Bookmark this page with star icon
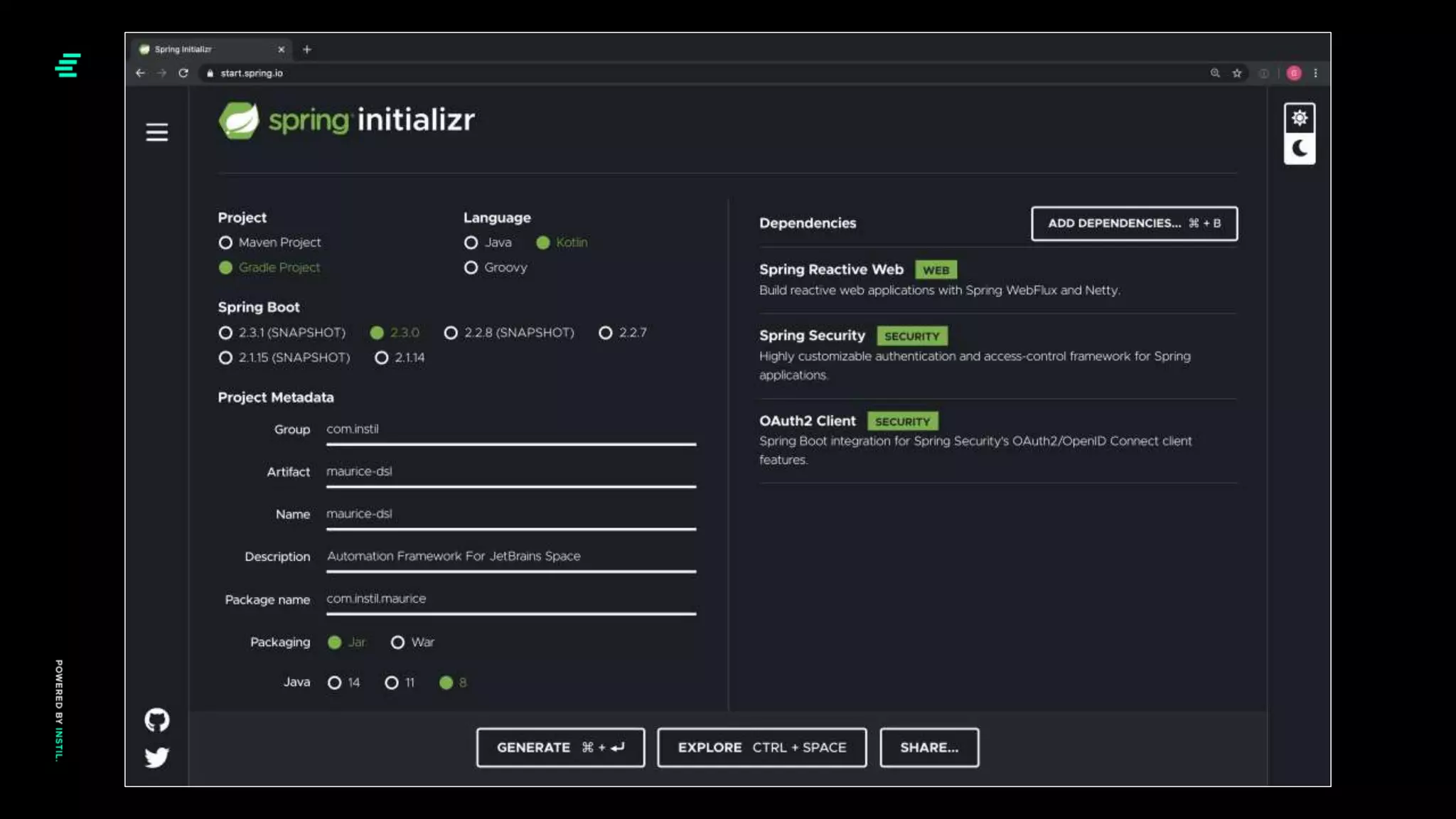 click(1237, 73)
